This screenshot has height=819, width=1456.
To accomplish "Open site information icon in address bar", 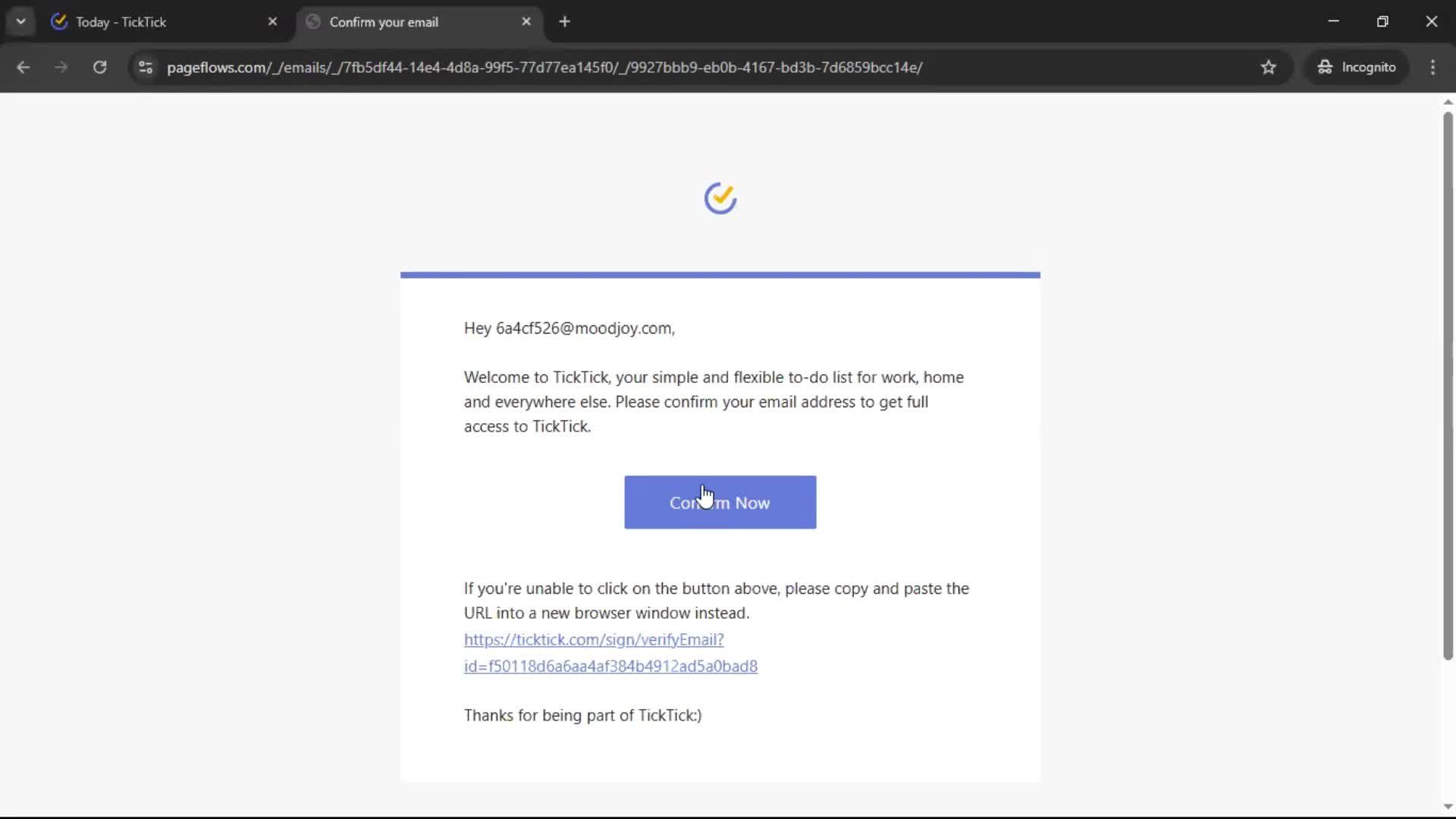I will pos(146,67).
